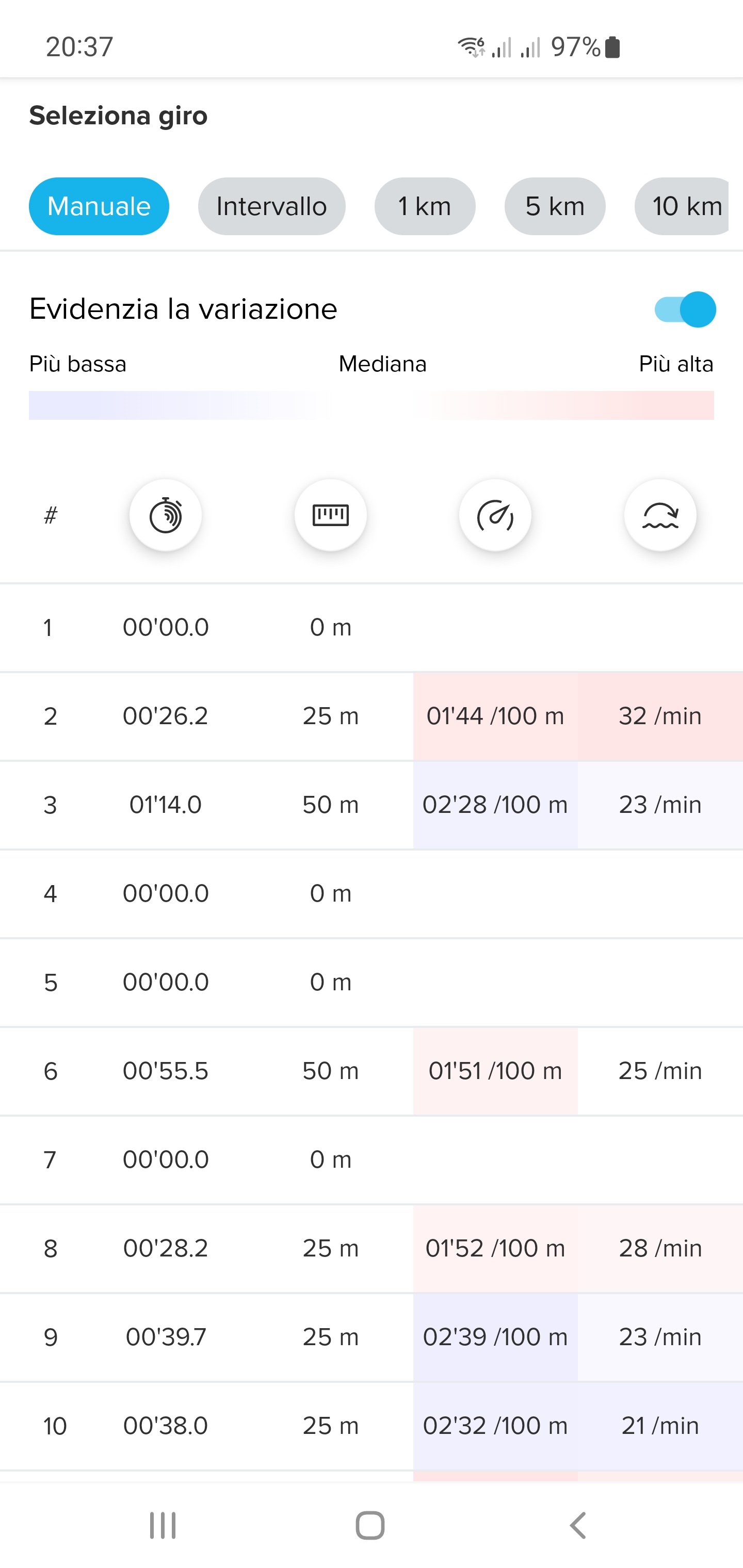This screenshot has height=1568, width=743.
Task: Tap the 28 /min stroke rate cell
Action: (x=660, y=1248)
